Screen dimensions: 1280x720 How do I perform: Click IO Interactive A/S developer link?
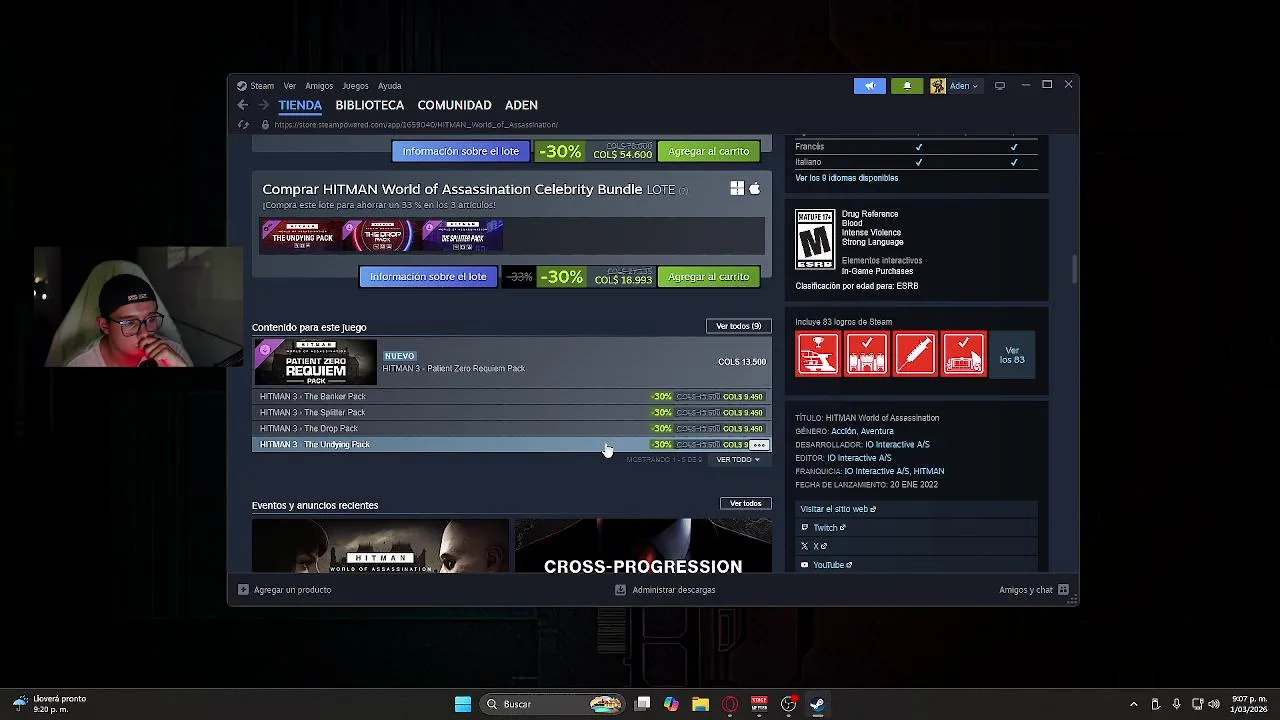click(x=897, y=445)
